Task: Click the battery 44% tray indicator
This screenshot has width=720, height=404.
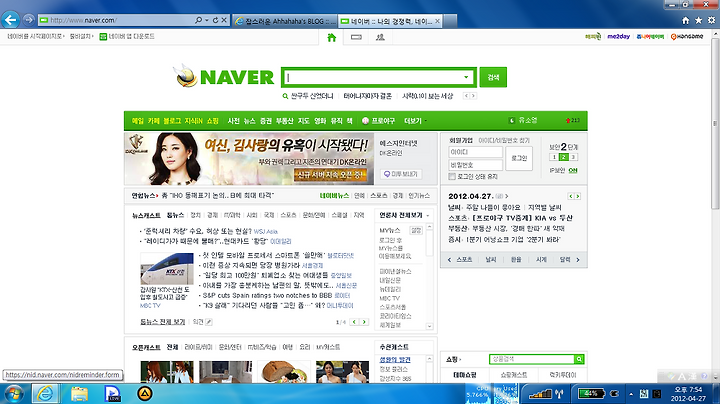Action: [590, 393]
